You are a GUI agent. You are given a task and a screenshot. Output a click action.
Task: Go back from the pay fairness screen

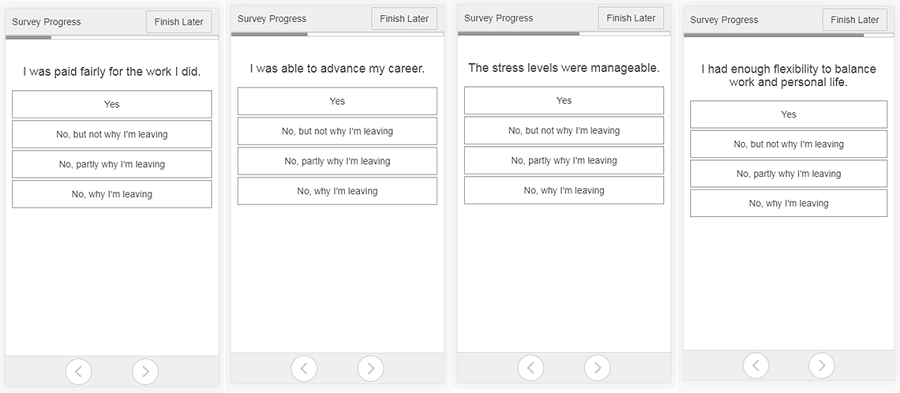coord(79,372)
